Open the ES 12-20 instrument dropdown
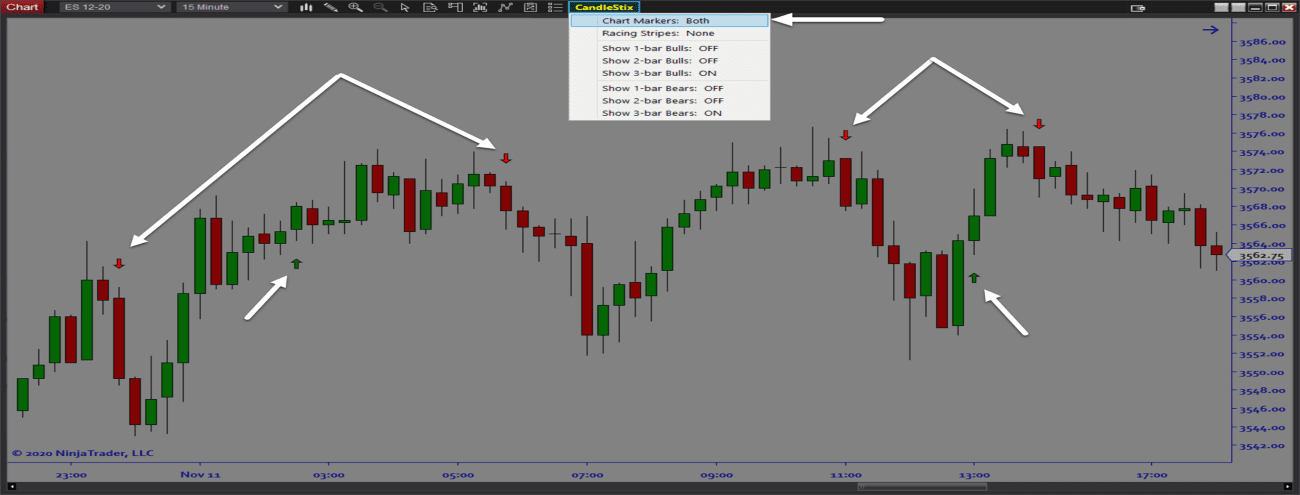This screenshot has width=1300, height=495. (x=113, y=7)
